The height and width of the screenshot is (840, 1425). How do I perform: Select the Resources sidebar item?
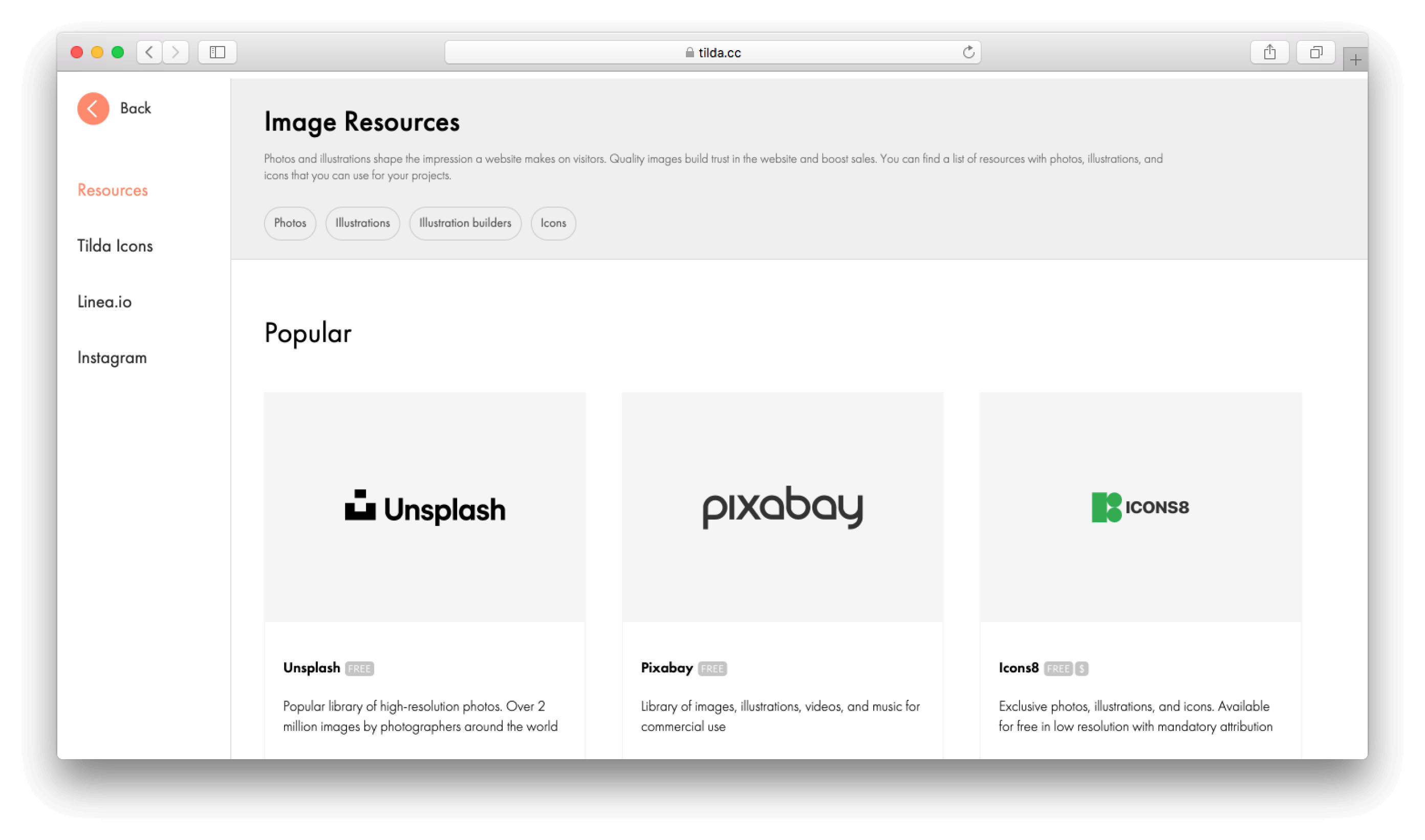113,190
